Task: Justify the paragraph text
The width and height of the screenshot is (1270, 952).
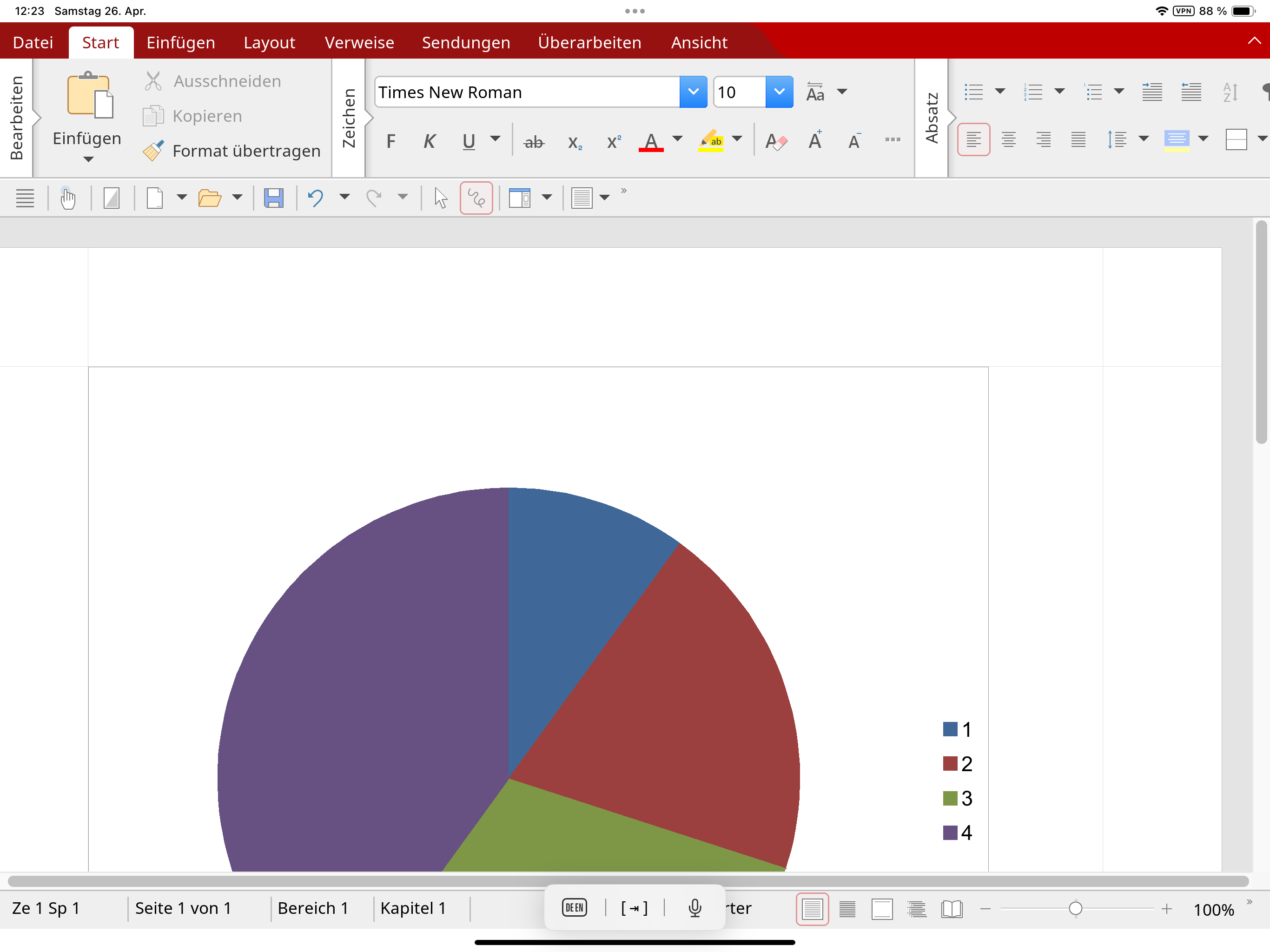Action: point(1078,139)
